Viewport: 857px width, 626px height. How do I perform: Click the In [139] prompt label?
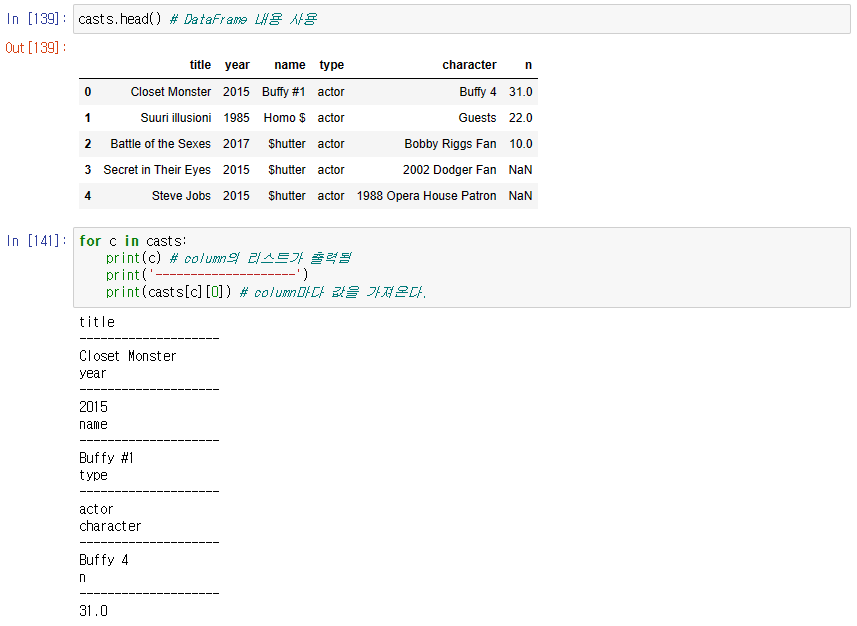pyautogui.click(x=36, y=19)
